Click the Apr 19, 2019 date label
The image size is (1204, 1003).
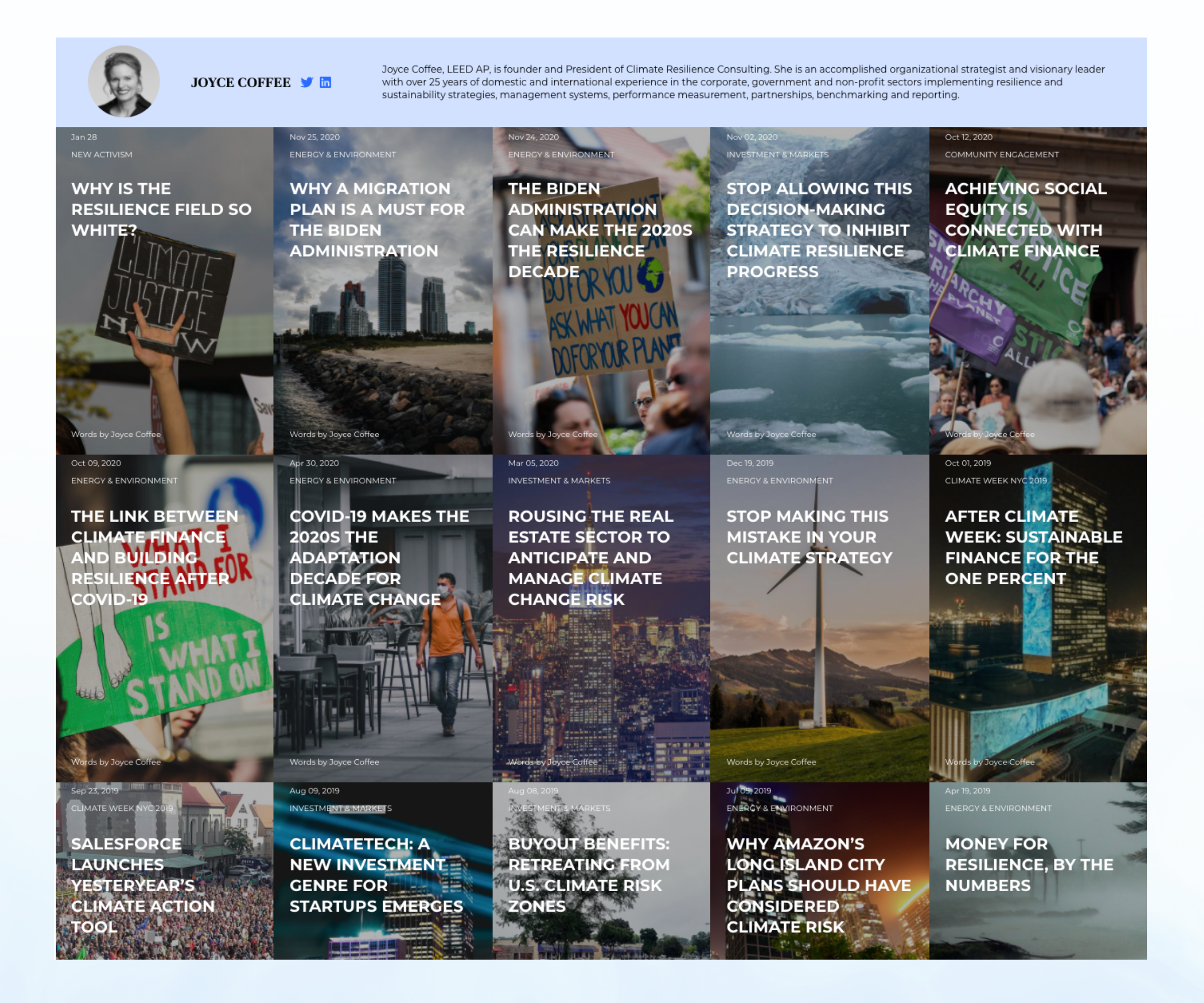click(968, 791)
